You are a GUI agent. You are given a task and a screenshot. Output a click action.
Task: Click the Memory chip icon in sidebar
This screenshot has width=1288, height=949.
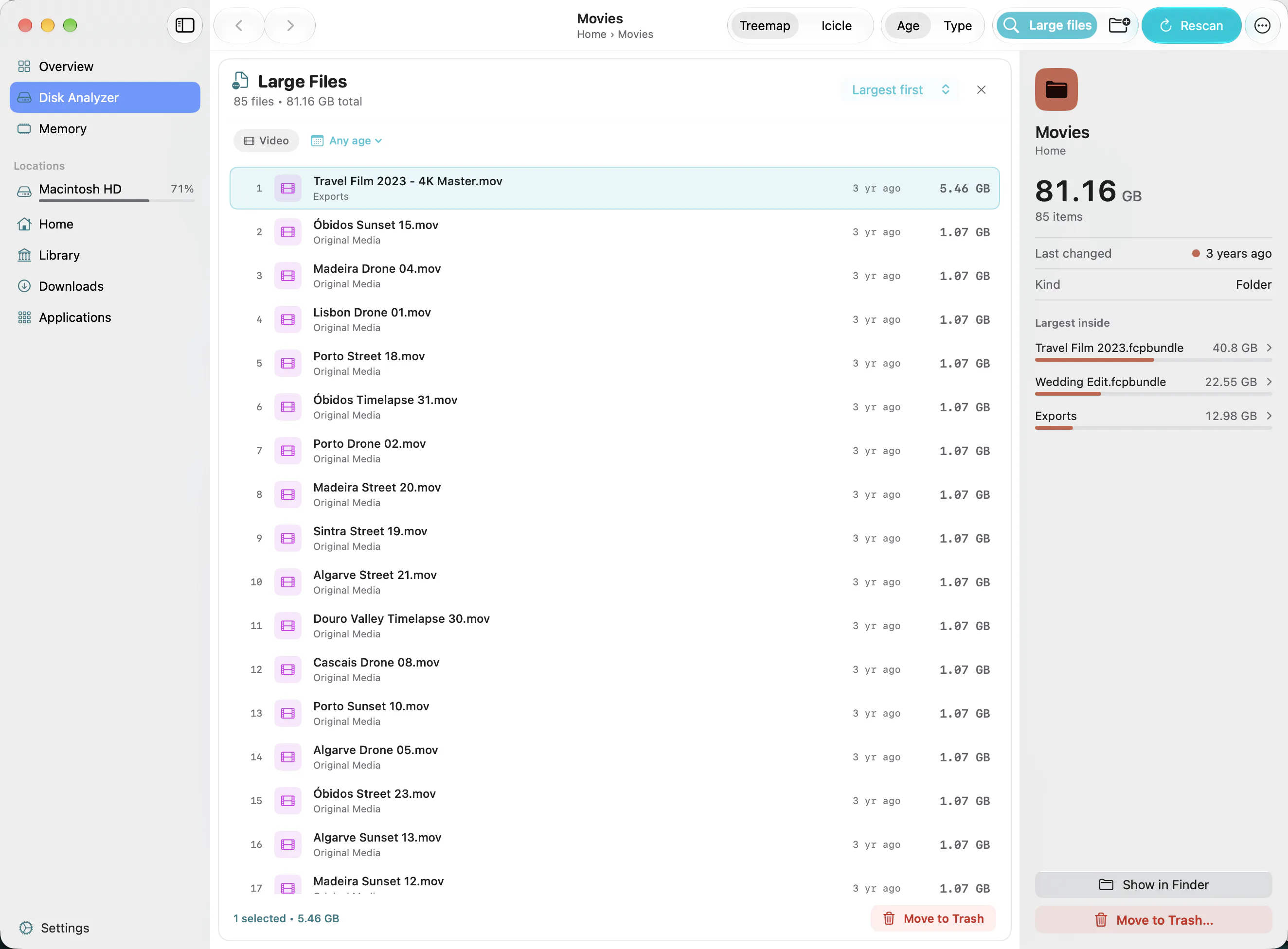(24, 129)
